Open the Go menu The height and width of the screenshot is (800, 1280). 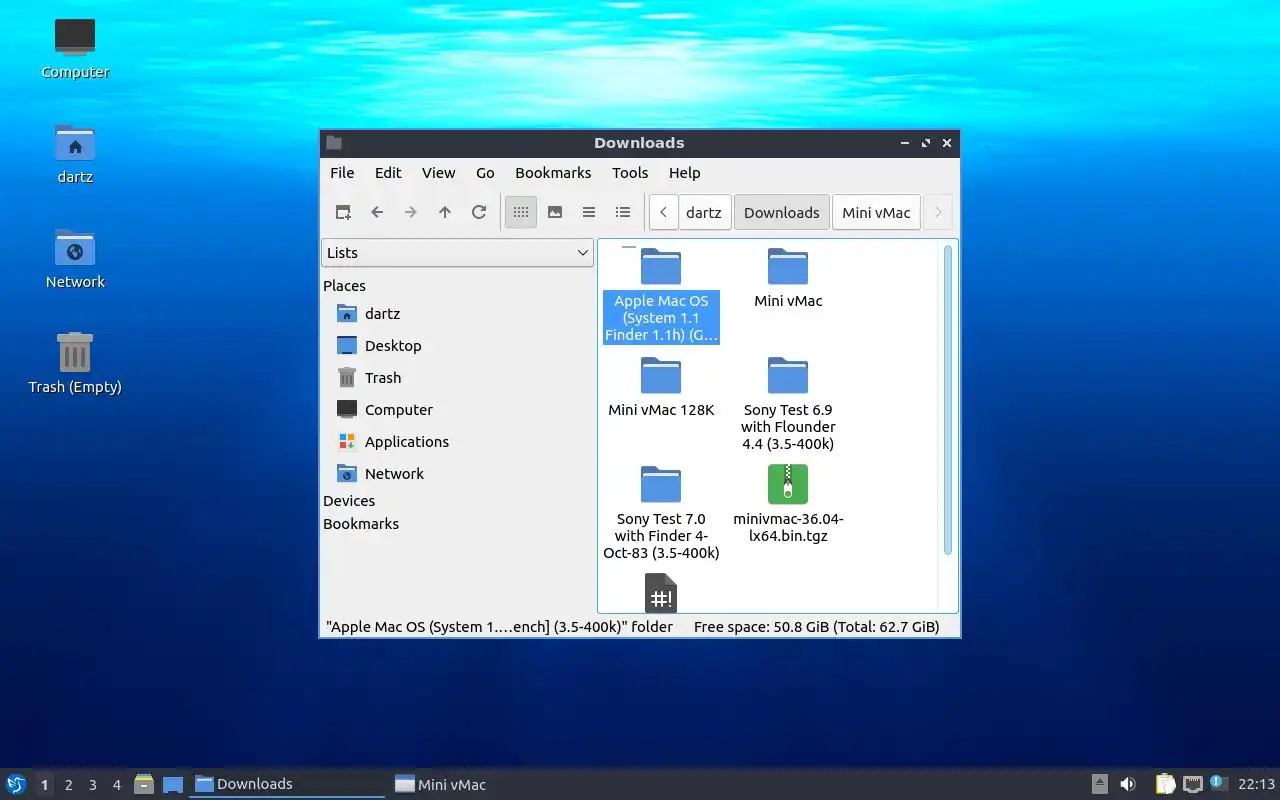click(485, 173)
